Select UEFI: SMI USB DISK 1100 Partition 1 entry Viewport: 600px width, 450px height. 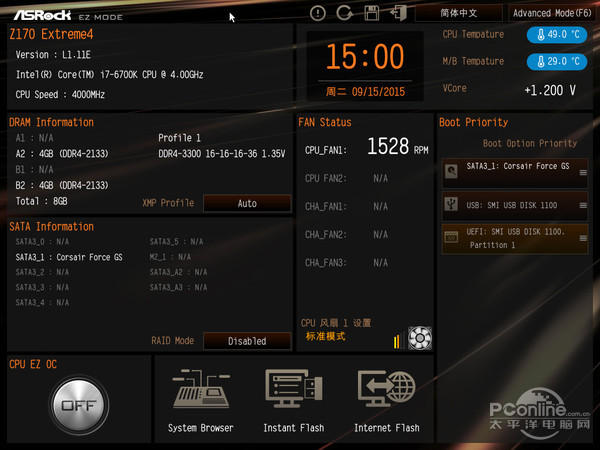pyautogui.click(x=515, y=239)
